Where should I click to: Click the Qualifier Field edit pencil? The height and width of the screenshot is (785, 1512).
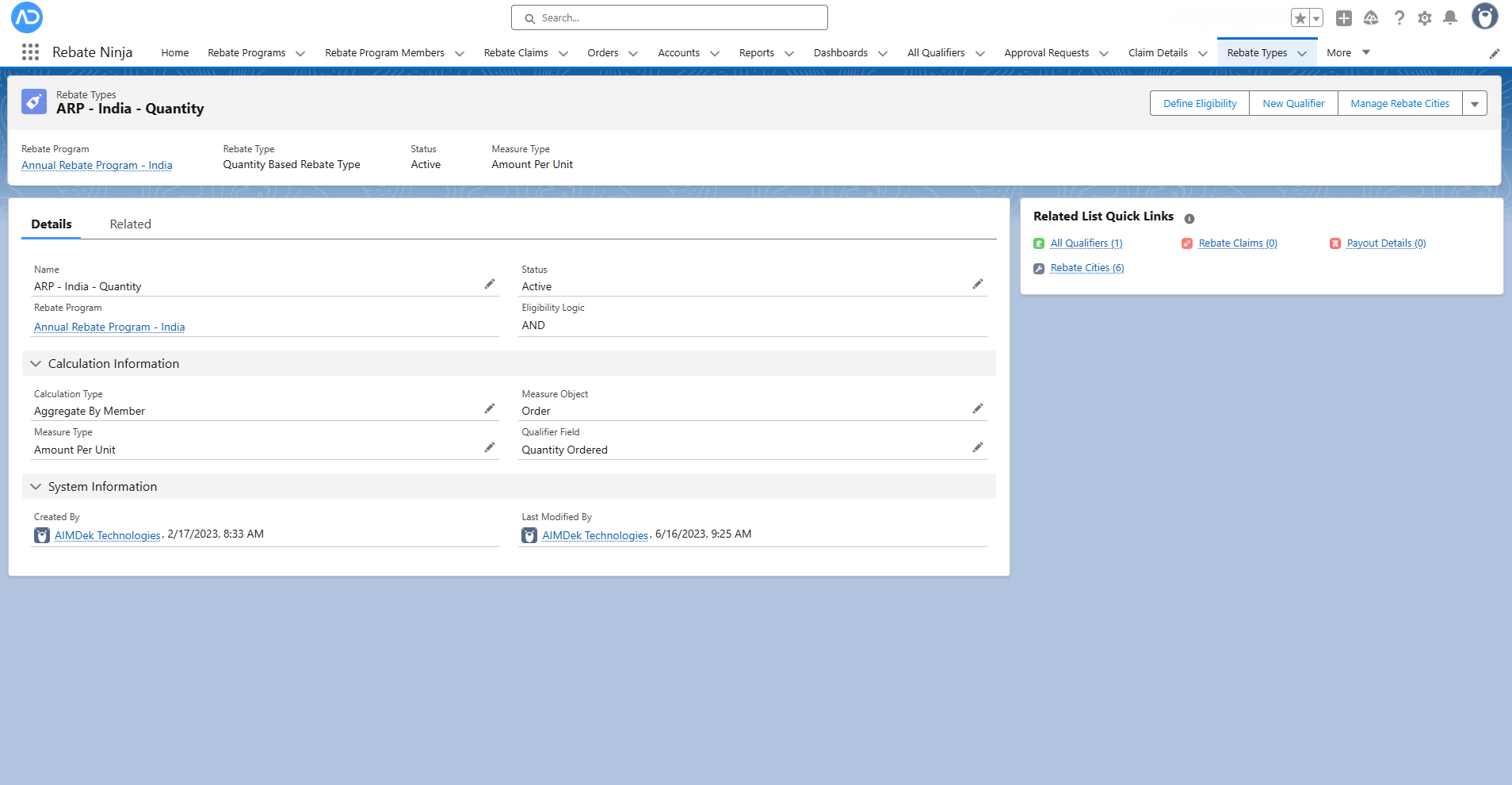(x=978, y=448)
